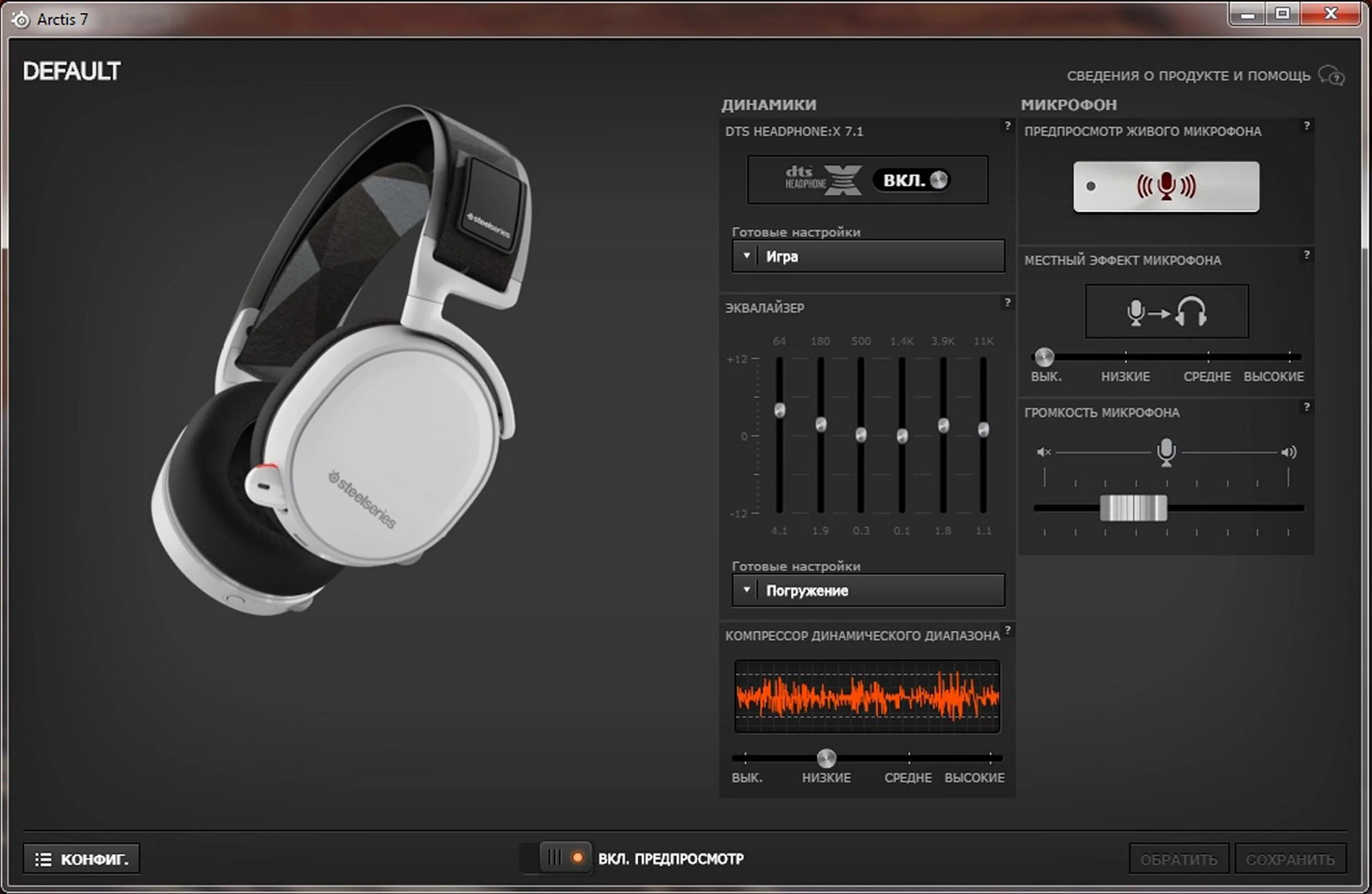Open the Игра presets dropdown
1372x894 pixels.
(868, 256)
